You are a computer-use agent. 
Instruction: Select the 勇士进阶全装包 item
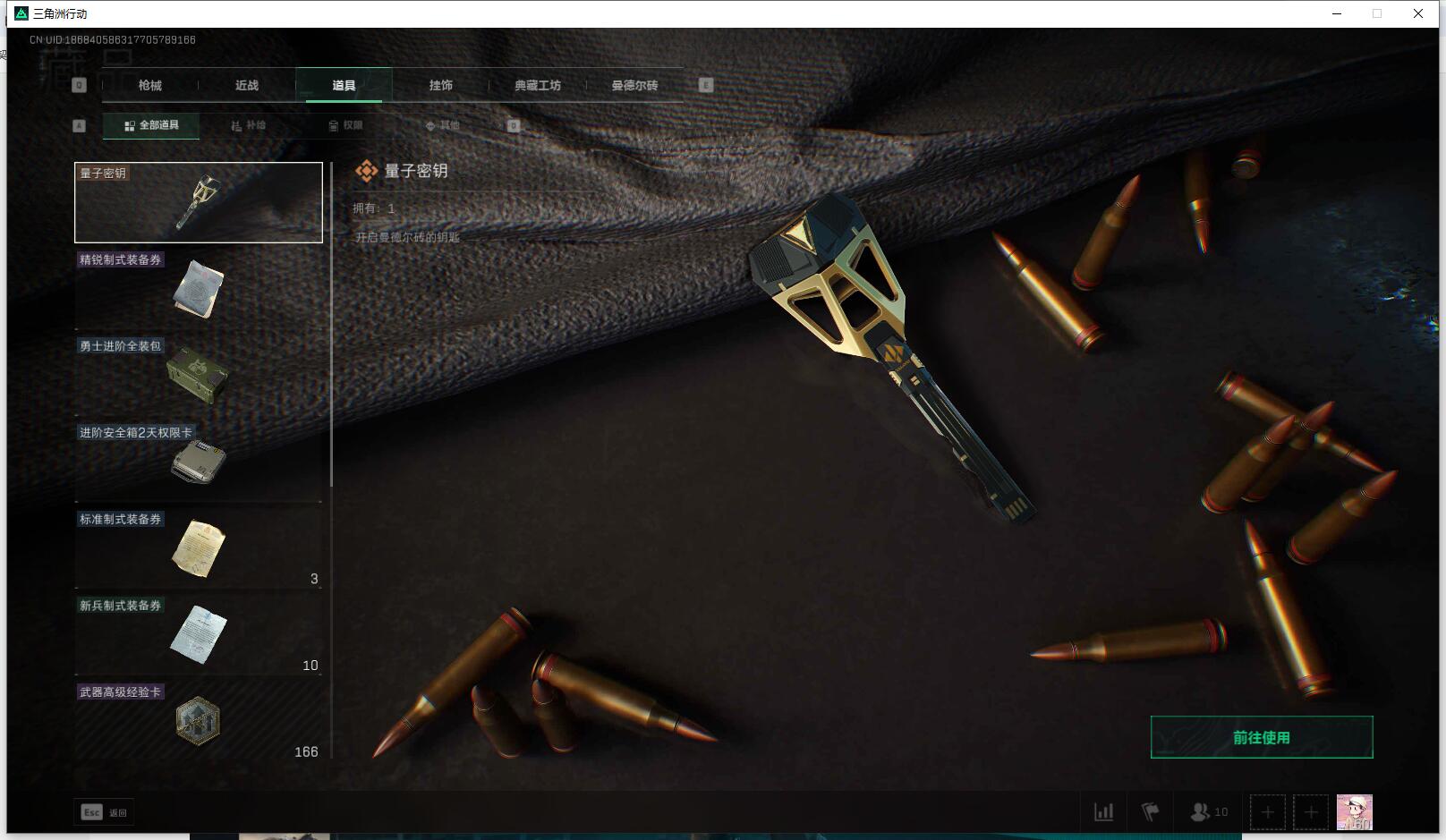point(199,376)
